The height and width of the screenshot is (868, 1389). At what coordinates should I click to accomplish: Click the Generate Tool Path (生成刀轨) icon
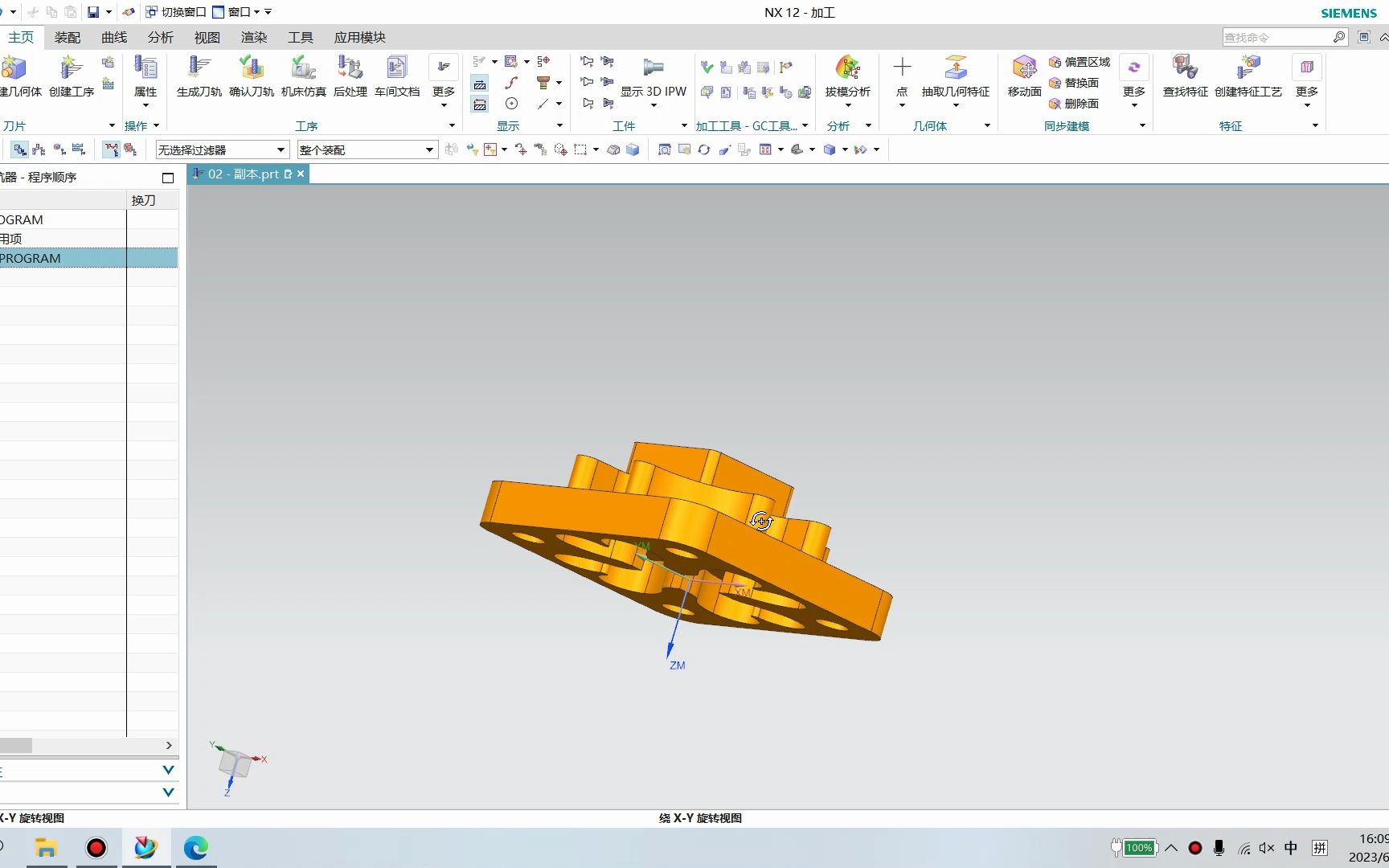199,76
